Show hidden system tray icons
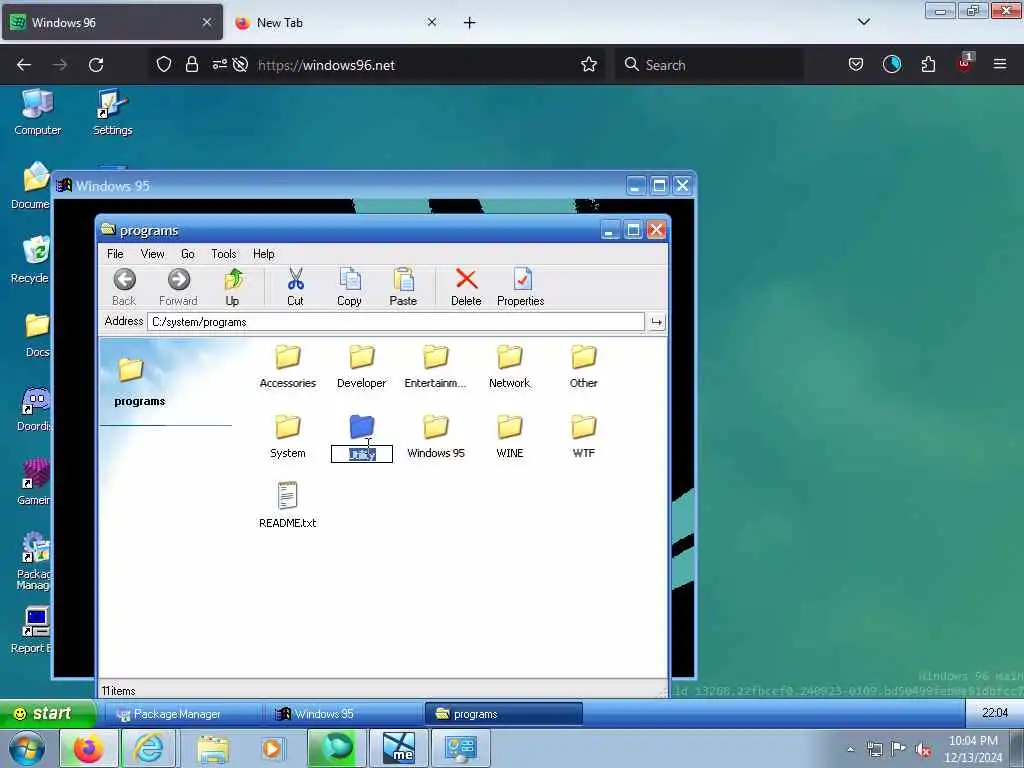The height and width of the screenshot is (768, 1024). pos(850,749)
